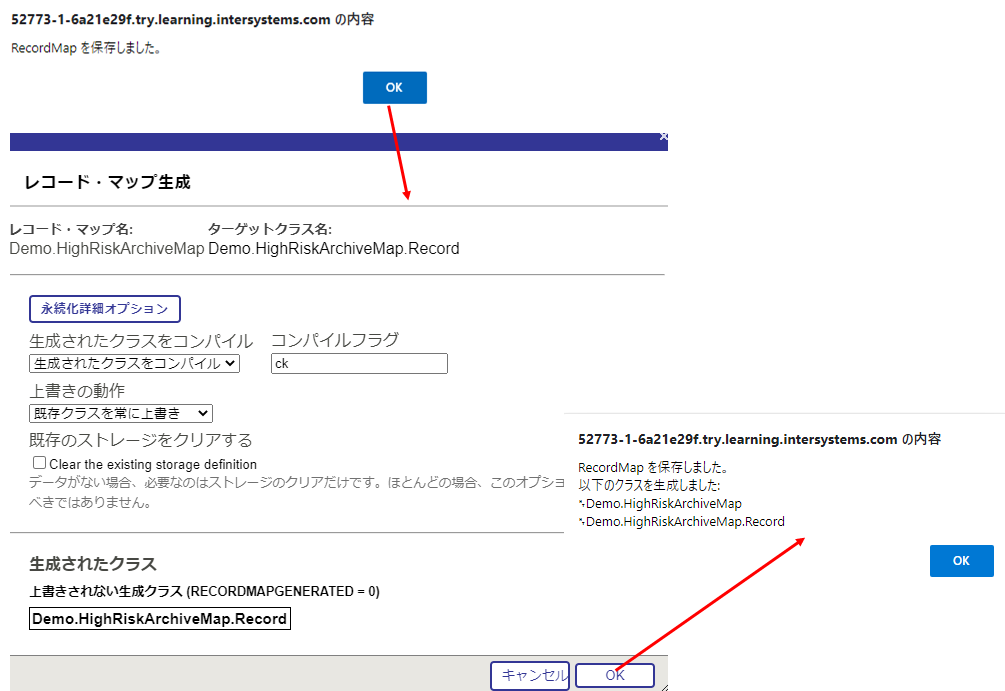Close the レコード・マップ生成 dialog with X
Viewport: 1005px width, 691px height.
tap(663, 137)
